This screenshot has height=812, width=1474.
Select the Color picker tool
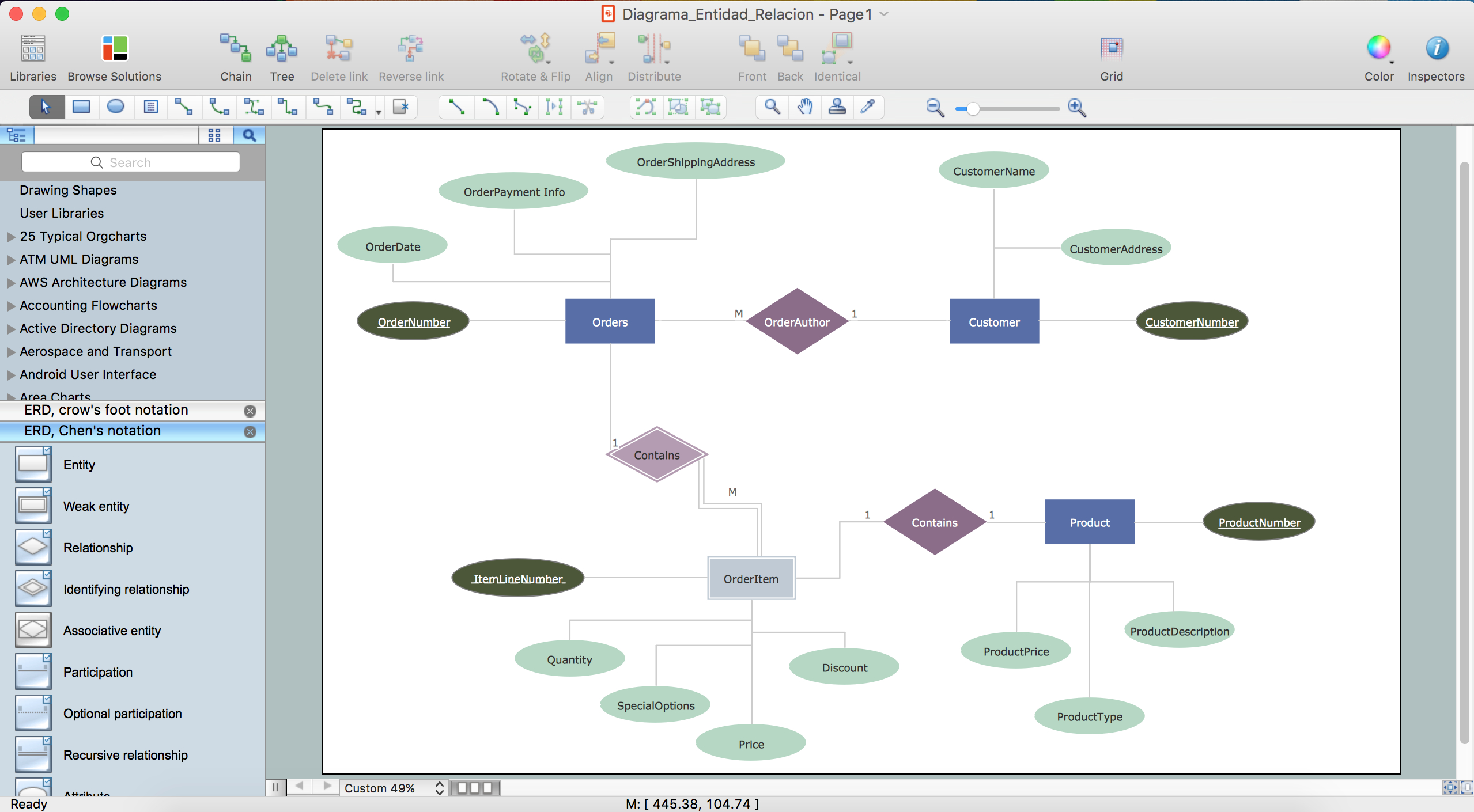point(868,107)
